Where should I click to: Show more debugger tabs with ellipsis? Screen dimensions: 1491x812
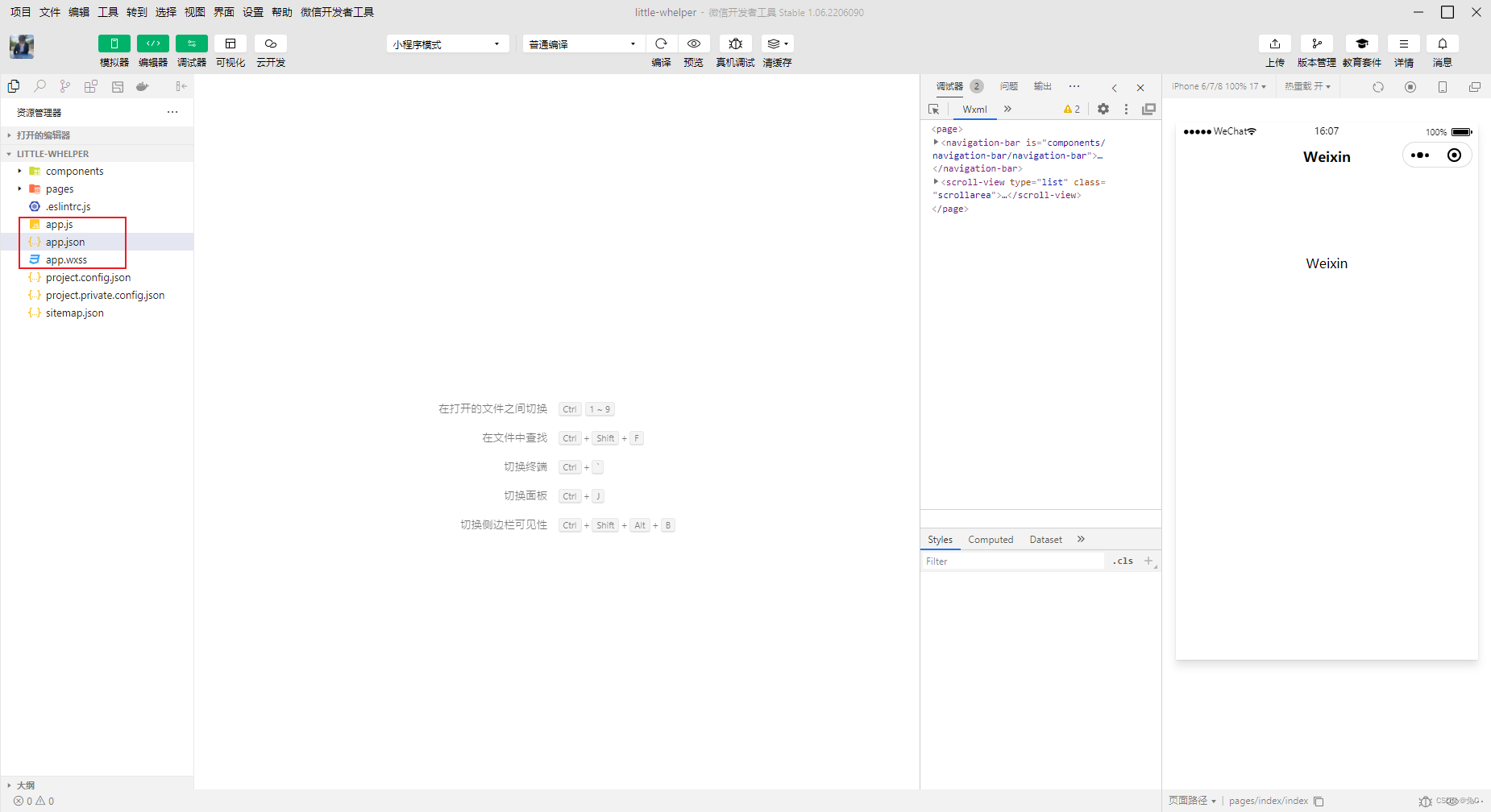1074,86
